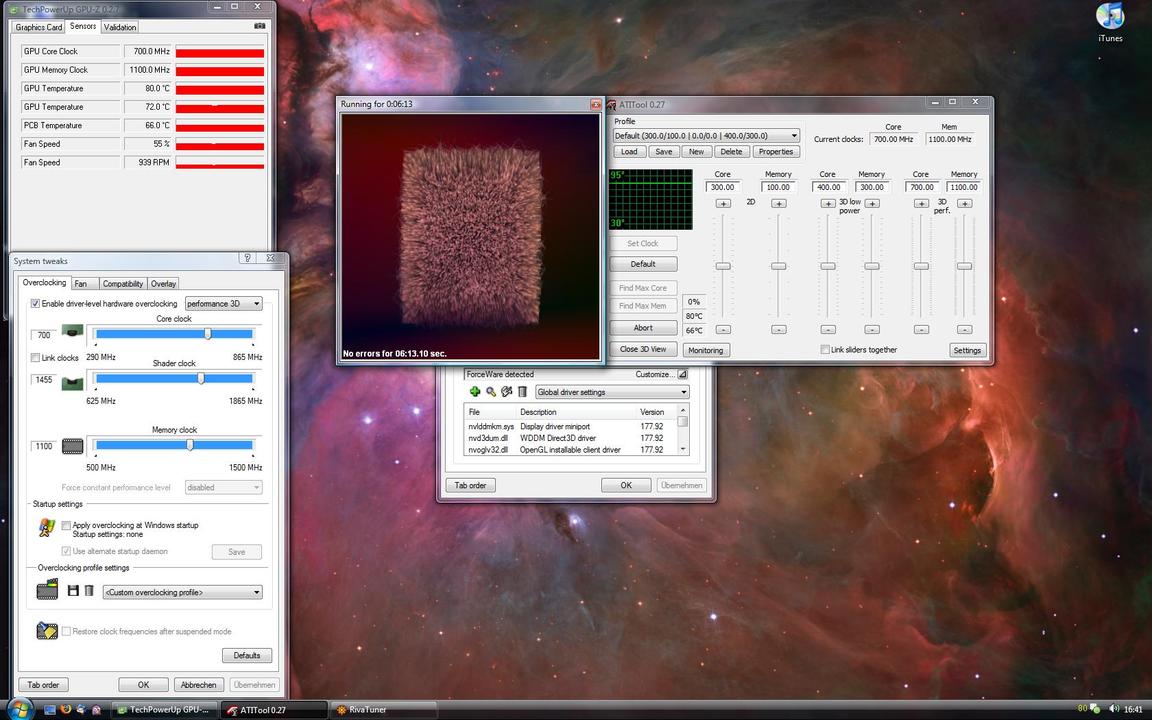Click the trash icon beside Global driver settings
1152x720 pixels.
pyautogui.click(x=522, y=392)
